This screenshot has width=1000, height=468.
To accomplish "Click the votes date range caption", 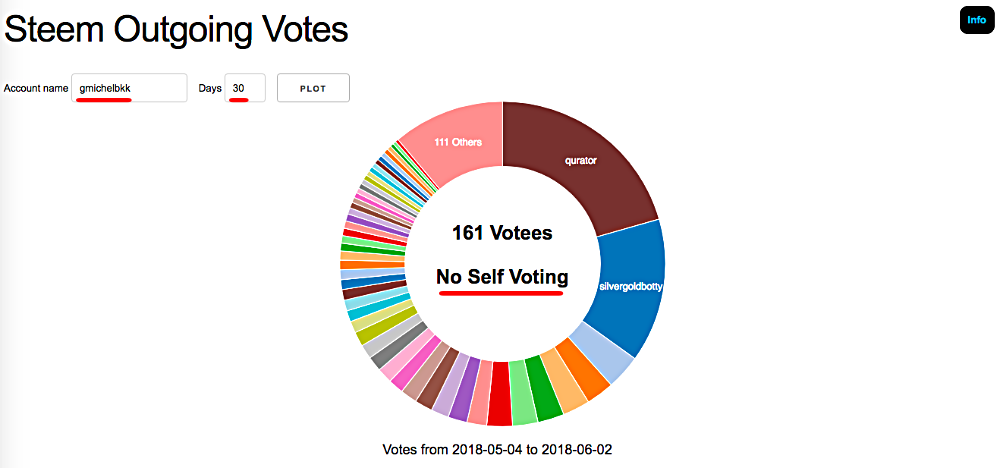I will (x=497, y=450).
